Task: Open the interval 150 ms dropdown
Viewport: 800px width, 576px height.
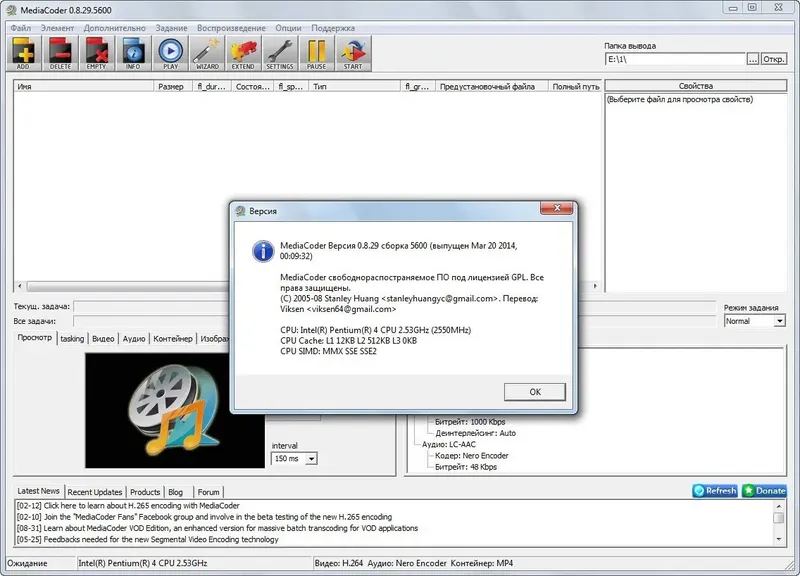Action: coord(294,458)
